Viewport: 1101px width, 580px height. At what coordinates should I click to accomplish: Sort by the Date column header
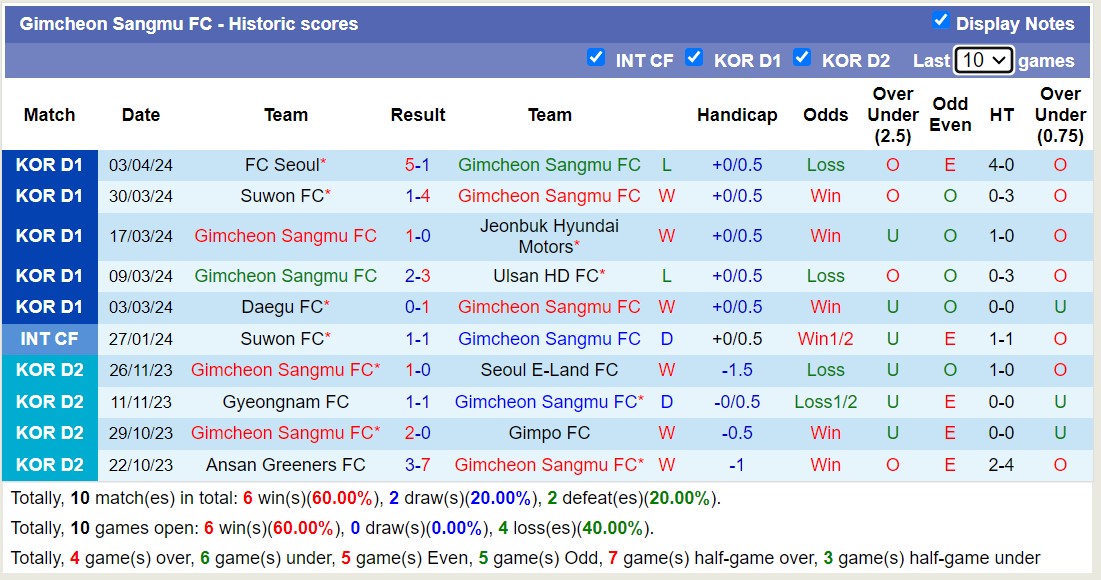pos(140,115)
